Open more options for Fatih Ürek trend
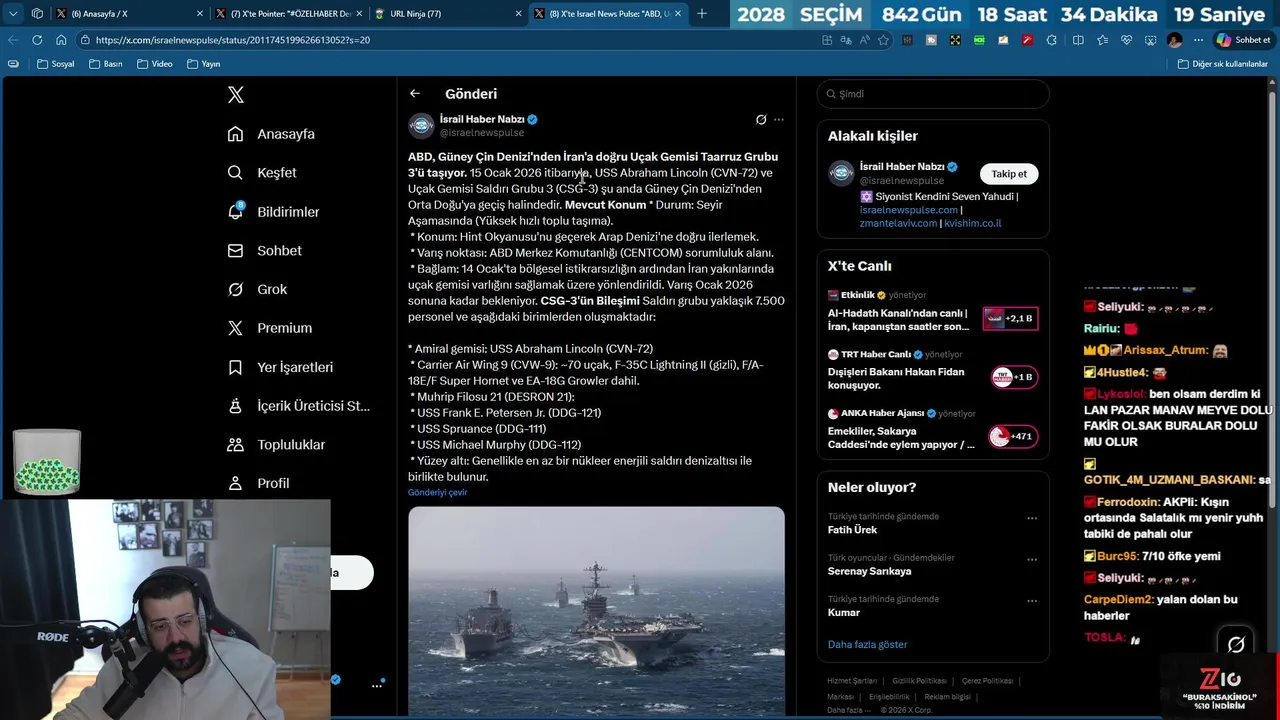Screen dimensions: 1280x720 click(x=1032, y=518)
